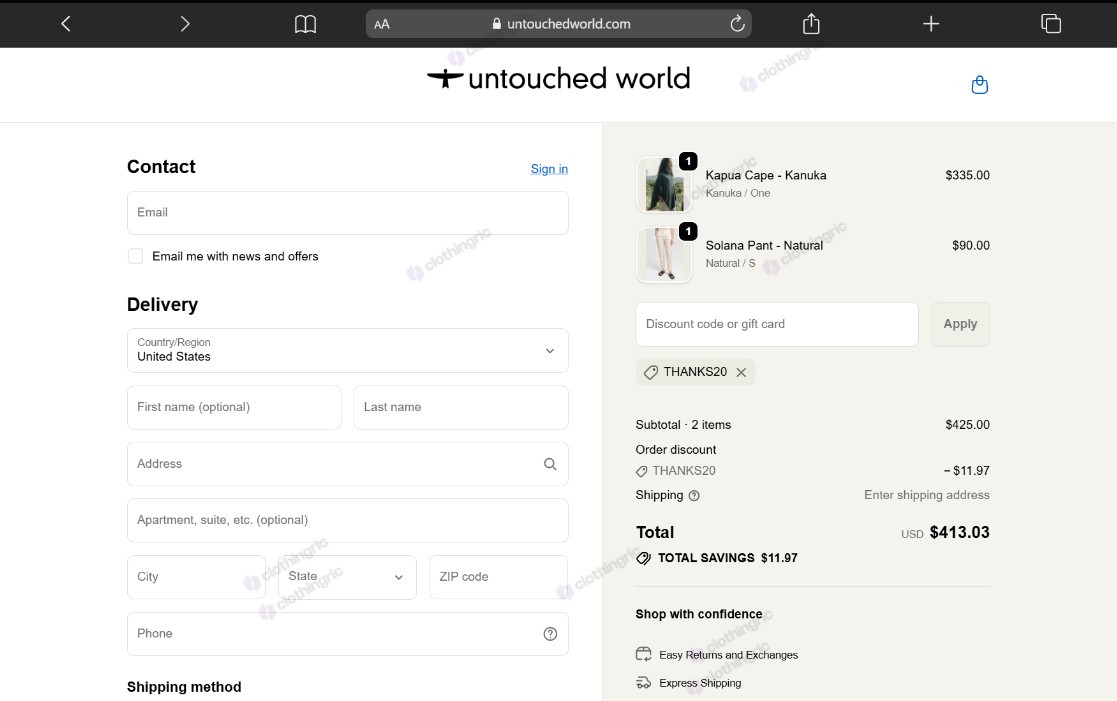Click the Kapua Cape - Kanuka item name

766,175
